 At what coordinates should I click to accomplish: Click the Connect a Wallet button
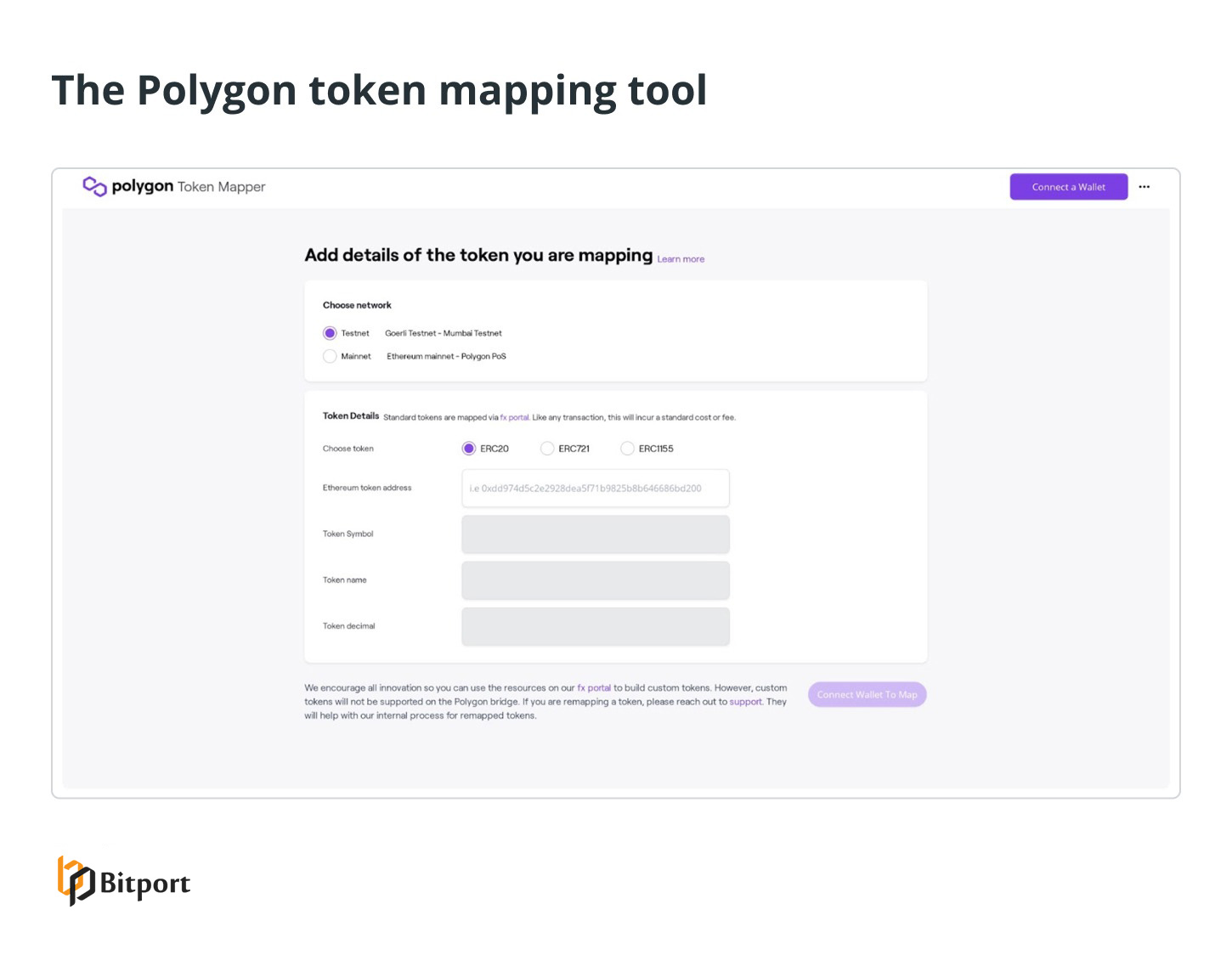coord(1068,186)
